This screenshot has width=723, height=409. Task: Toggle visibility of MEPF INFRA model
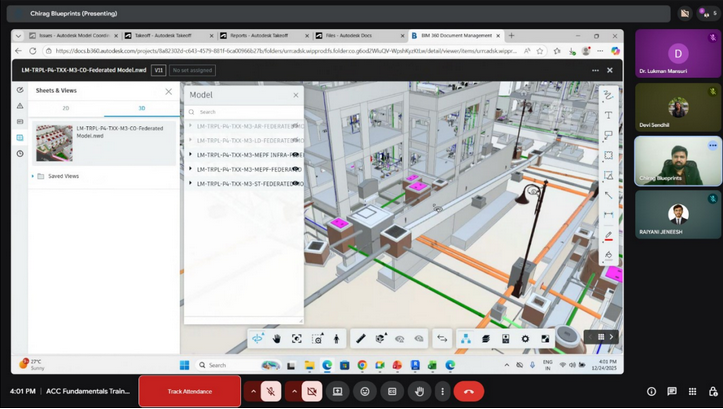(x=296, y=155)
